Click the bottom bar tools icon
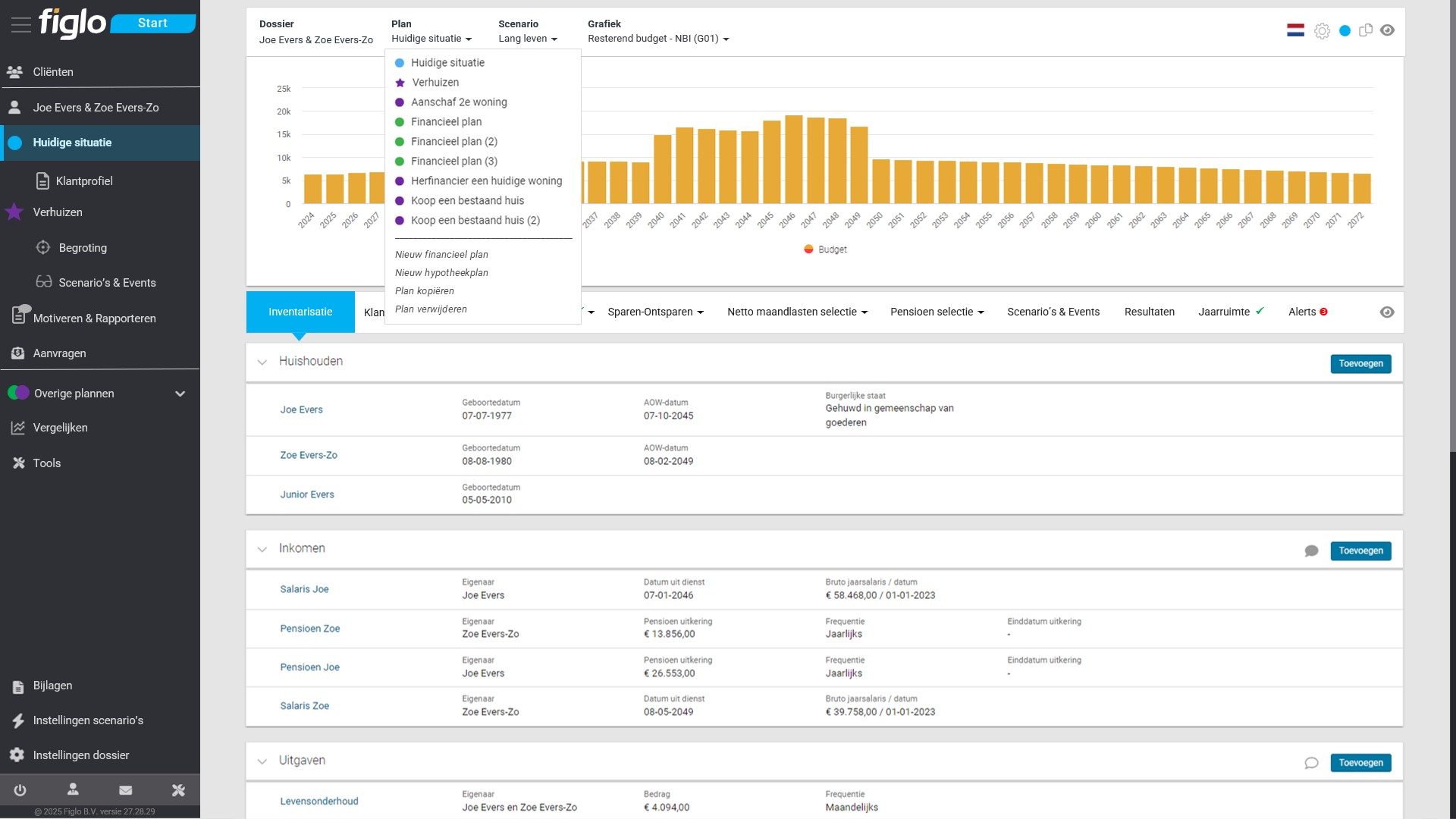The width and height of the screenshot is (1456, 819). (x=178, y=790)
